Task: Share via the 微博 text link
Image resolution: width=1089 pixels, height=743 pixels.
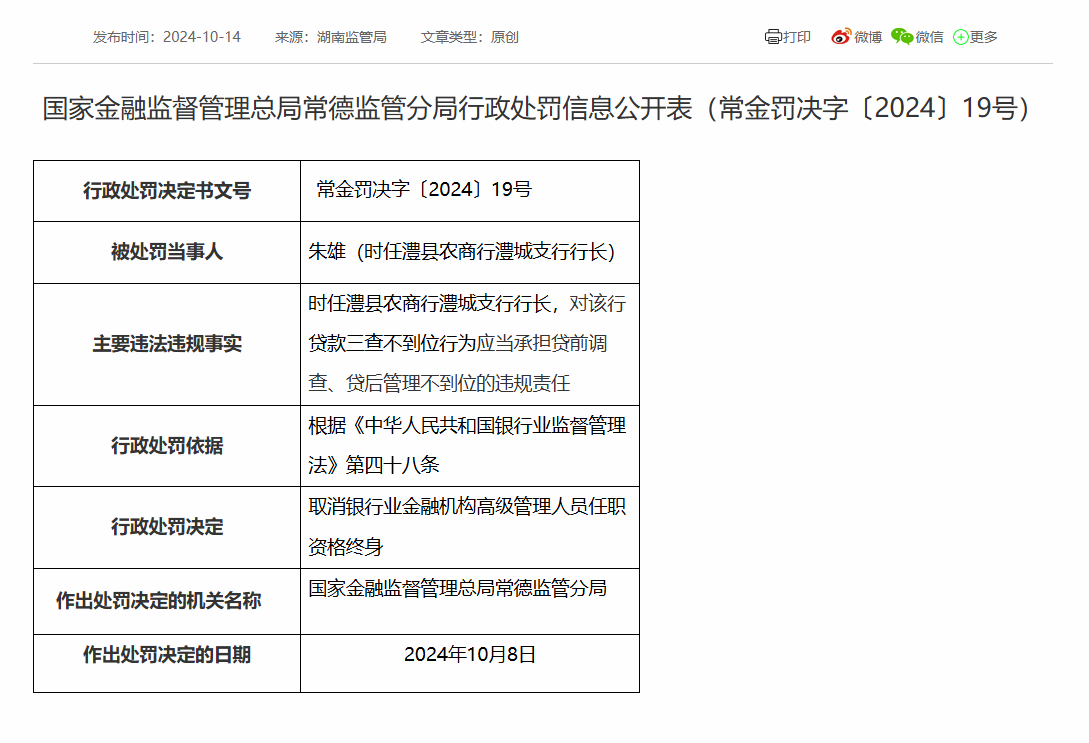Action: (x=868, y=37)
